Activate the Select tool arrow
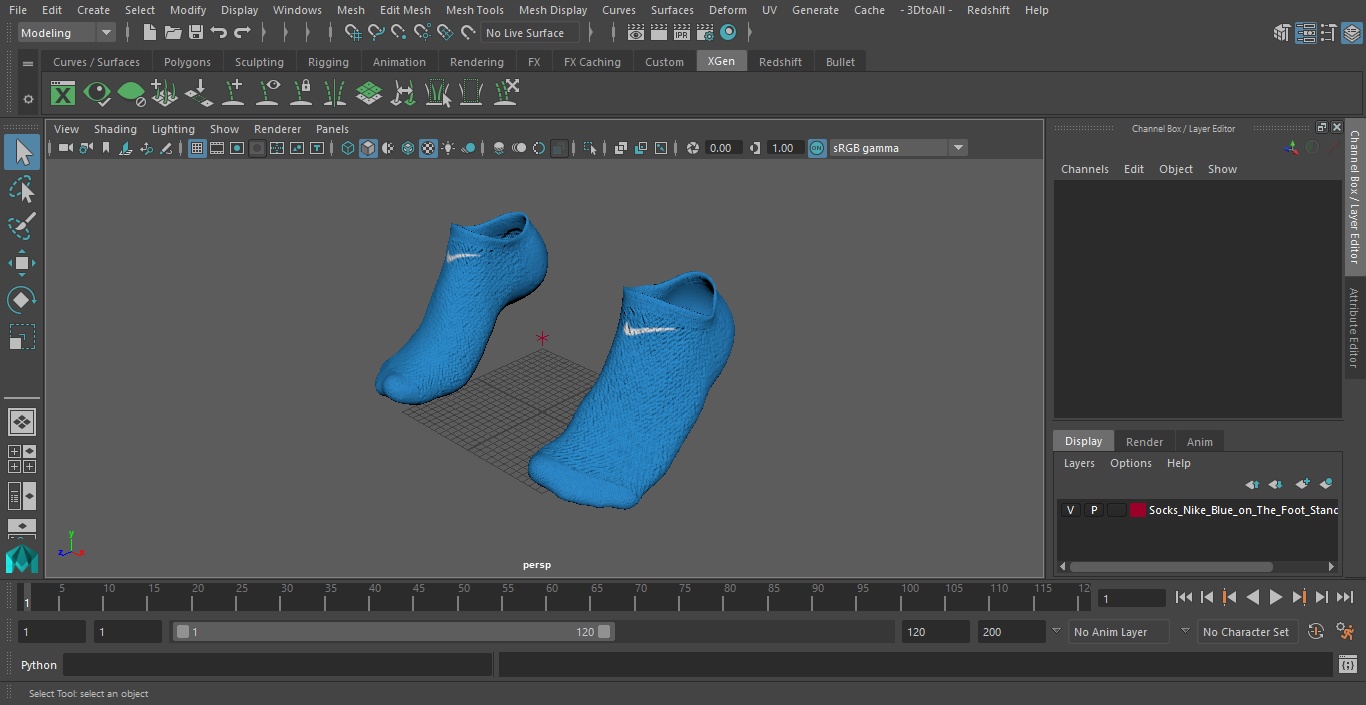Screen dimensions: 1366x705 click(x=22, y=152)
